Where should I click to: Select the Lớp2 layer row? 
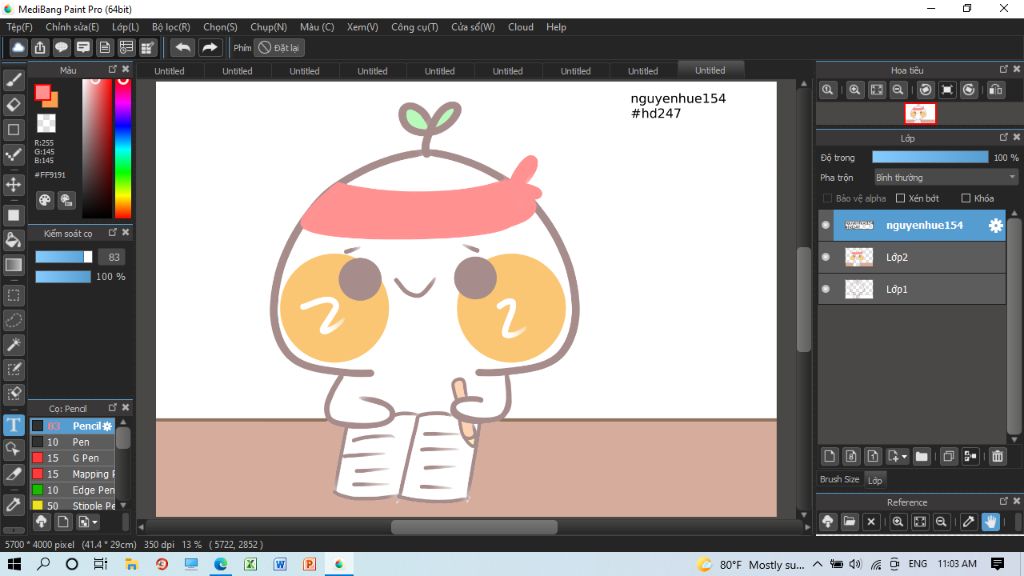click(x=912, y=257)
